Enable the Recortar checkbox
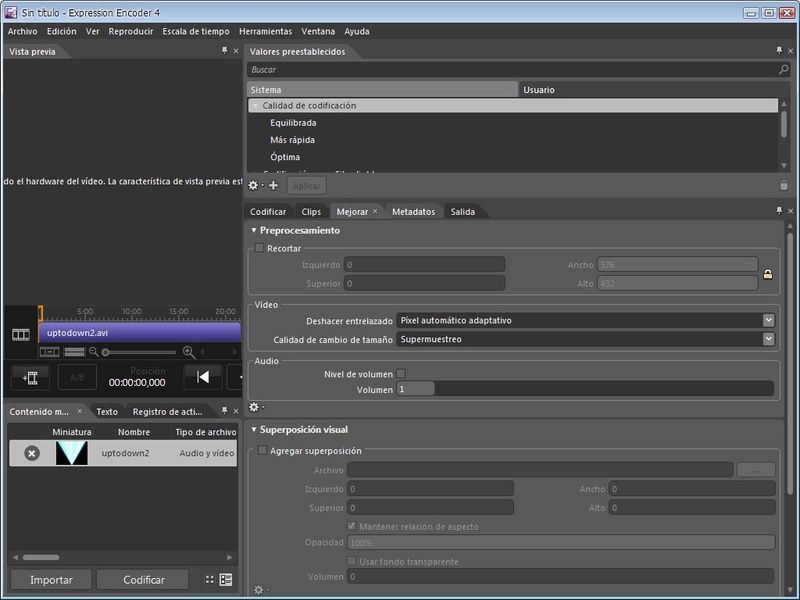 (260, 248)
